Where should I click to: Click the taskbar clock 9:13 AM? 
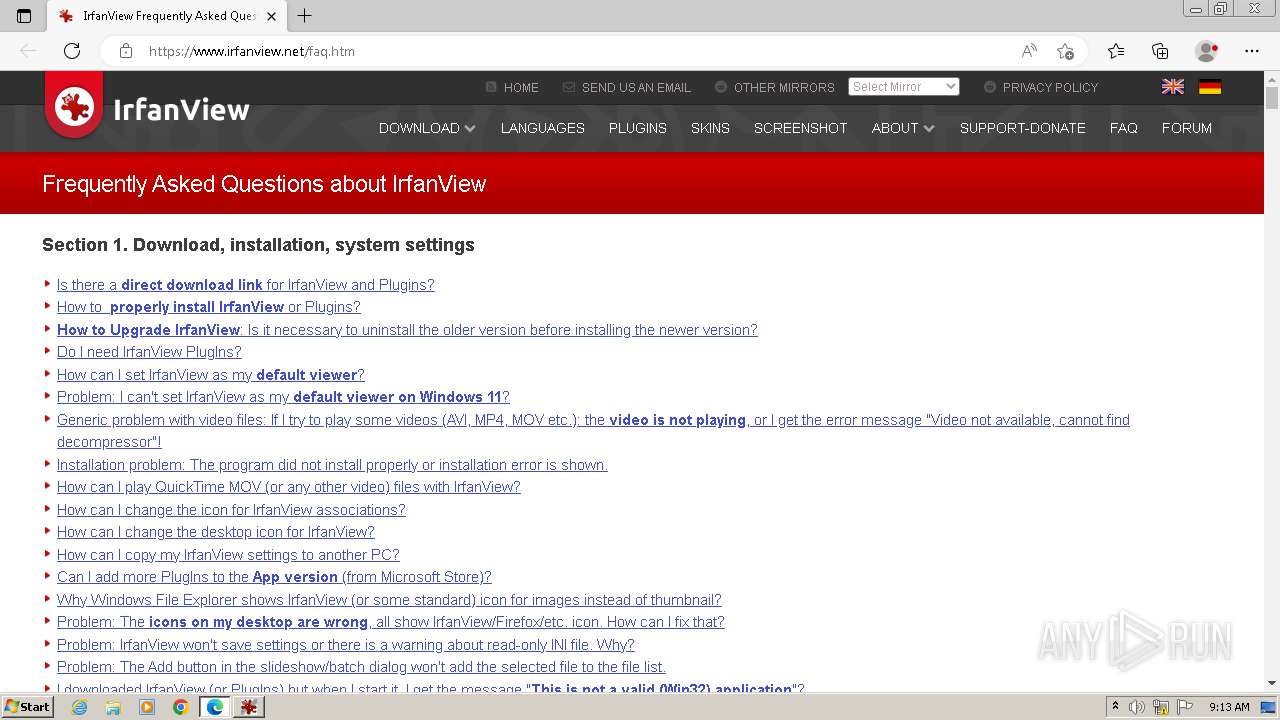click(x=1229, y=707)
